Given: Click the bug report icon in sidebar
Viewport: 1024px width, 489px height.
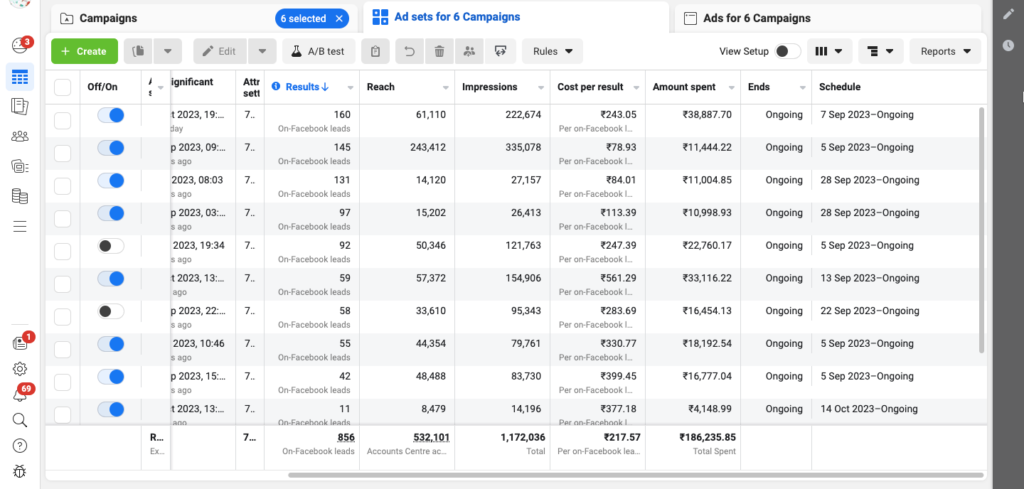Looking at the screenshot, I should point(19,471).
